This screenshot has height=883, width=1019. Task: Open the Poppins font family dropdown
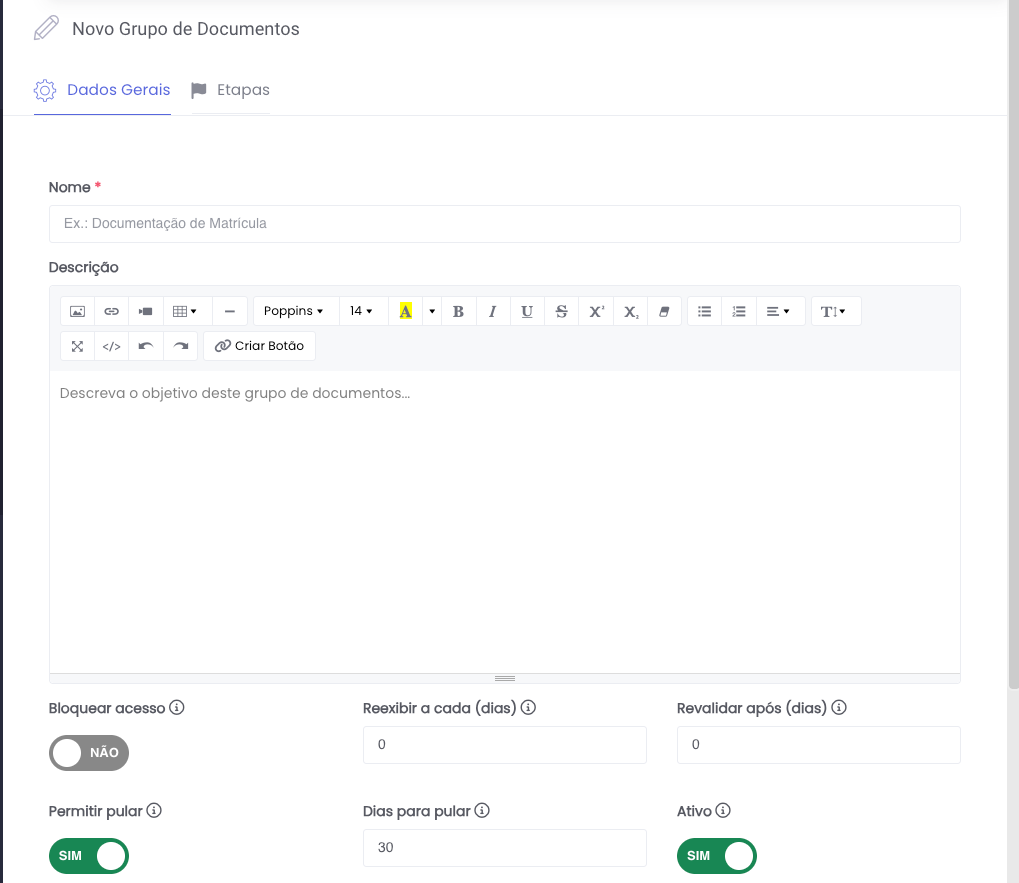coord(294,311)
